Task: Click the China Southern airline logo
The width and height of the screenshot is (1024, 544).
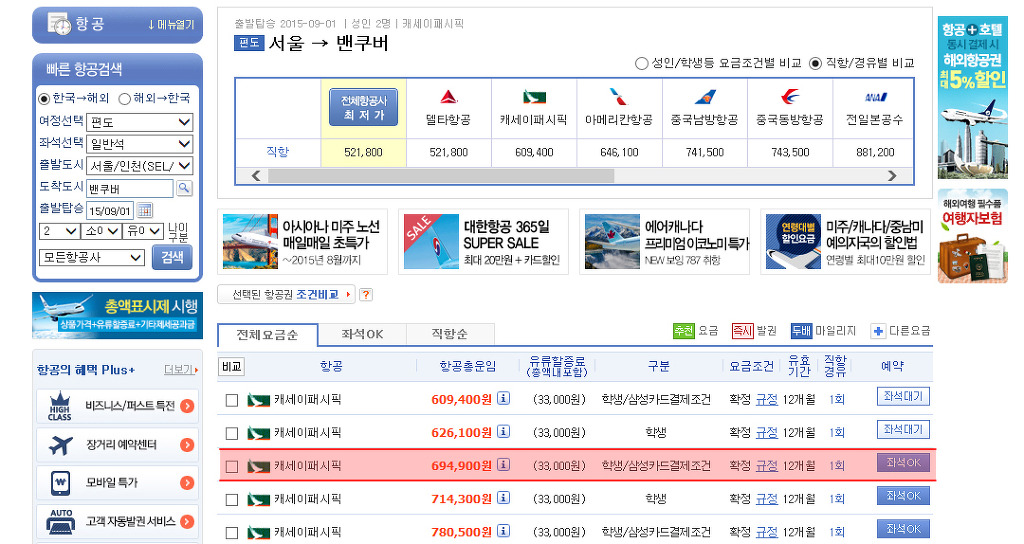Action: coord(705,97)
